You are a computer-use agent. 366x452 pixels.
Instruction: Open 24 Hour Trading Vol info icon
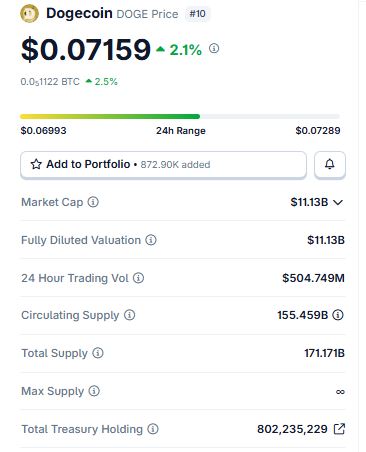pos(138,278)
